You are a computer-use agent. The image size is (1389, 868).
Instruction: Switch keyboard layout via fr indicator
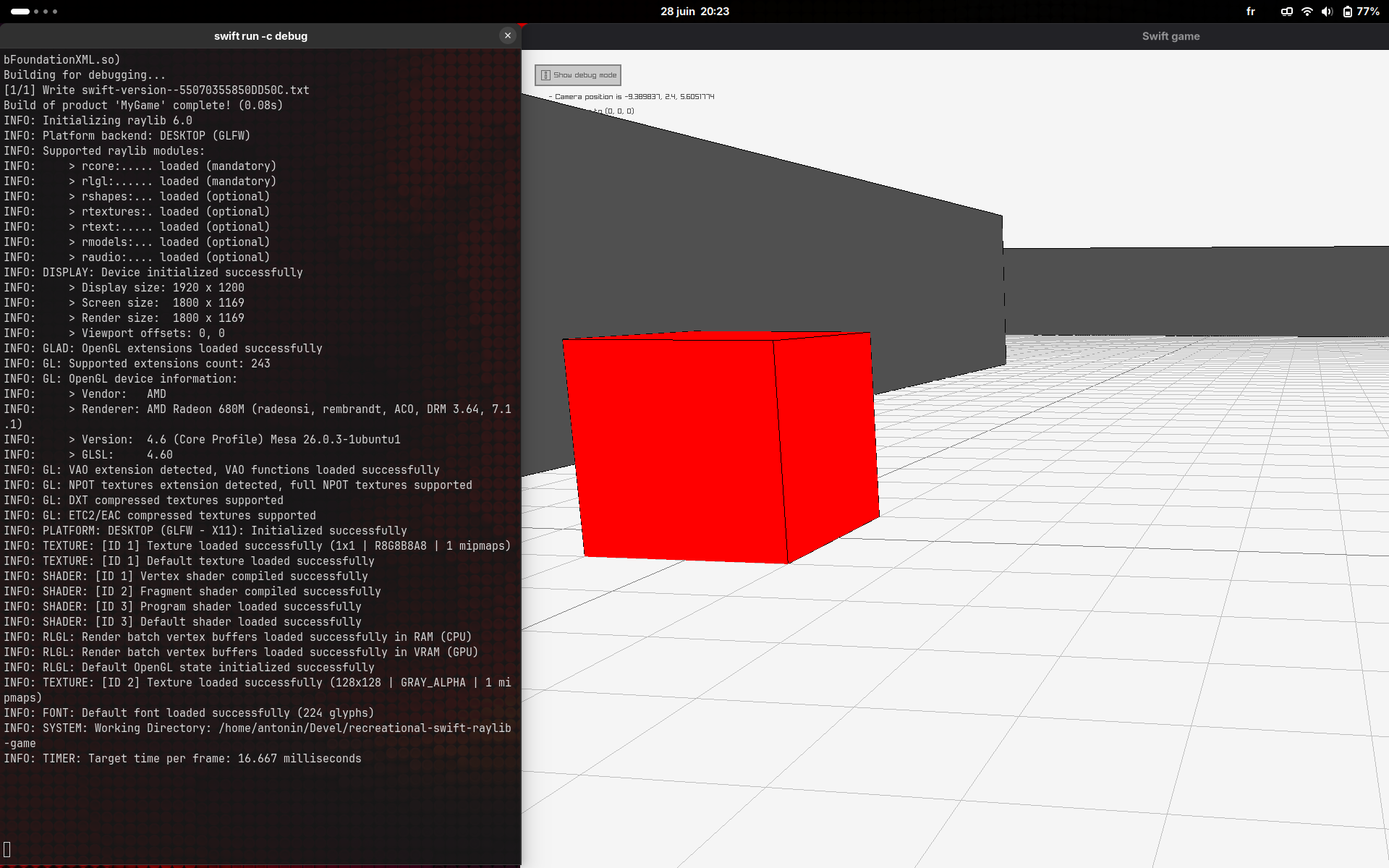1251,12
